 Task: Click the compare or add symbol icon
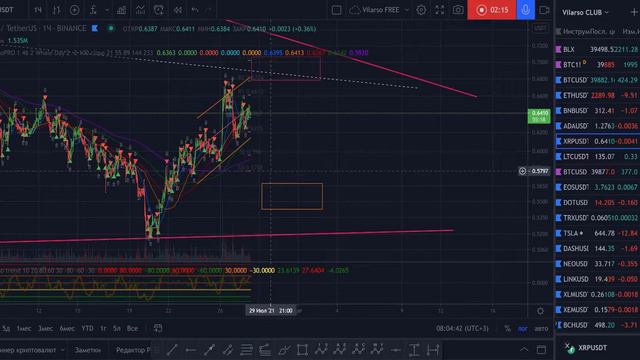coord(74,10)
